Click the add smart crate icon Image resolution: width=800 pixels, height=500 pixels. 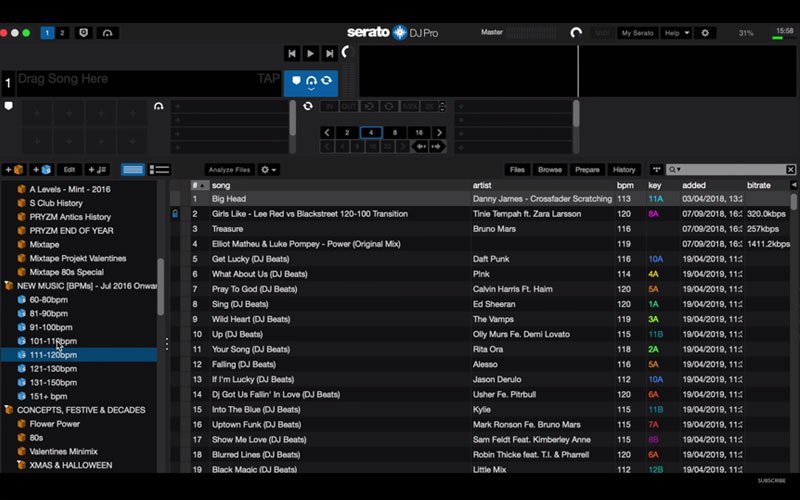pos(41,170)
